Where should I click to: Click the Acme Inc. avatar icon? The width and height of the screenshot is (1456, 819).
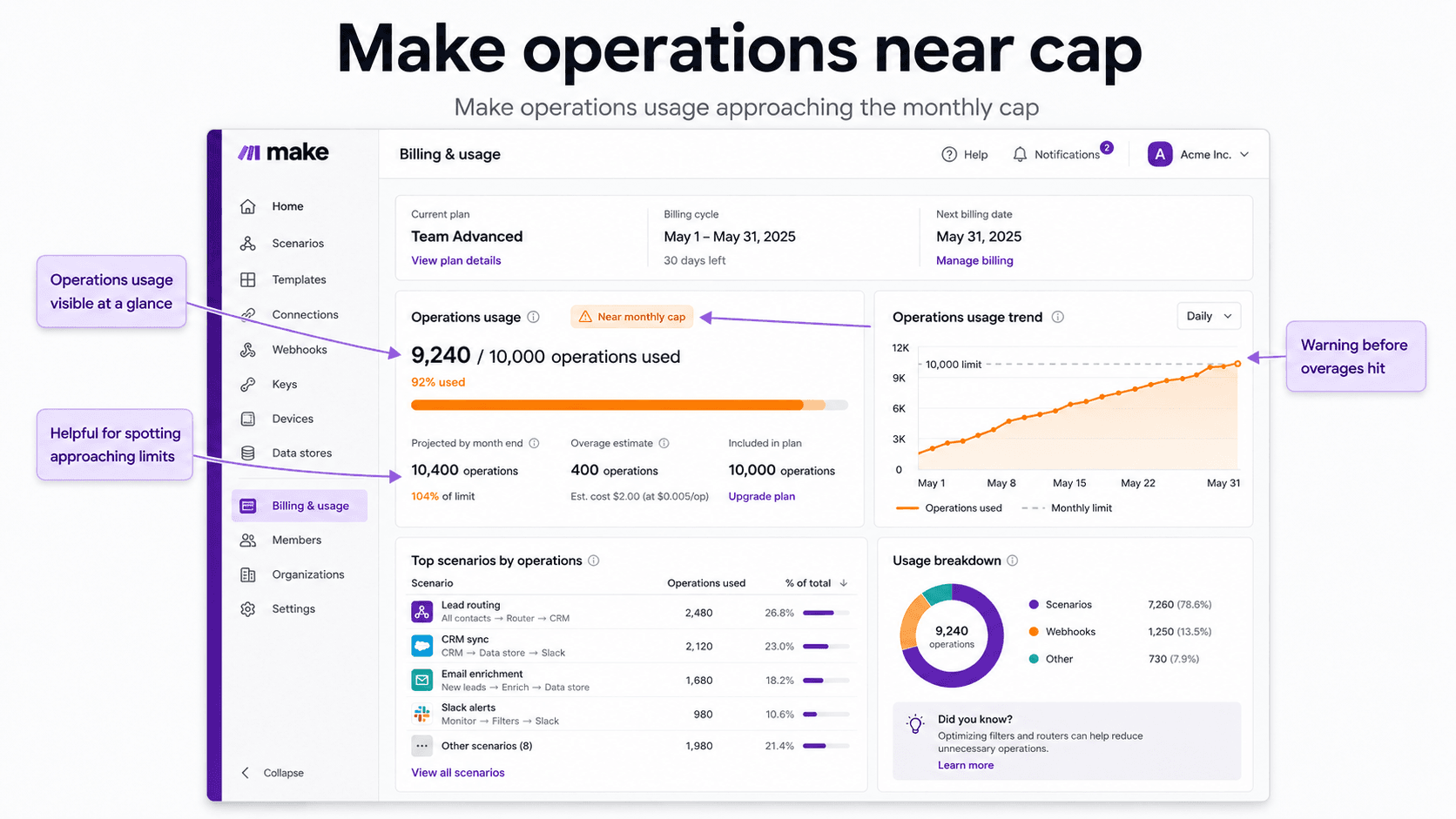point(1160,154)
